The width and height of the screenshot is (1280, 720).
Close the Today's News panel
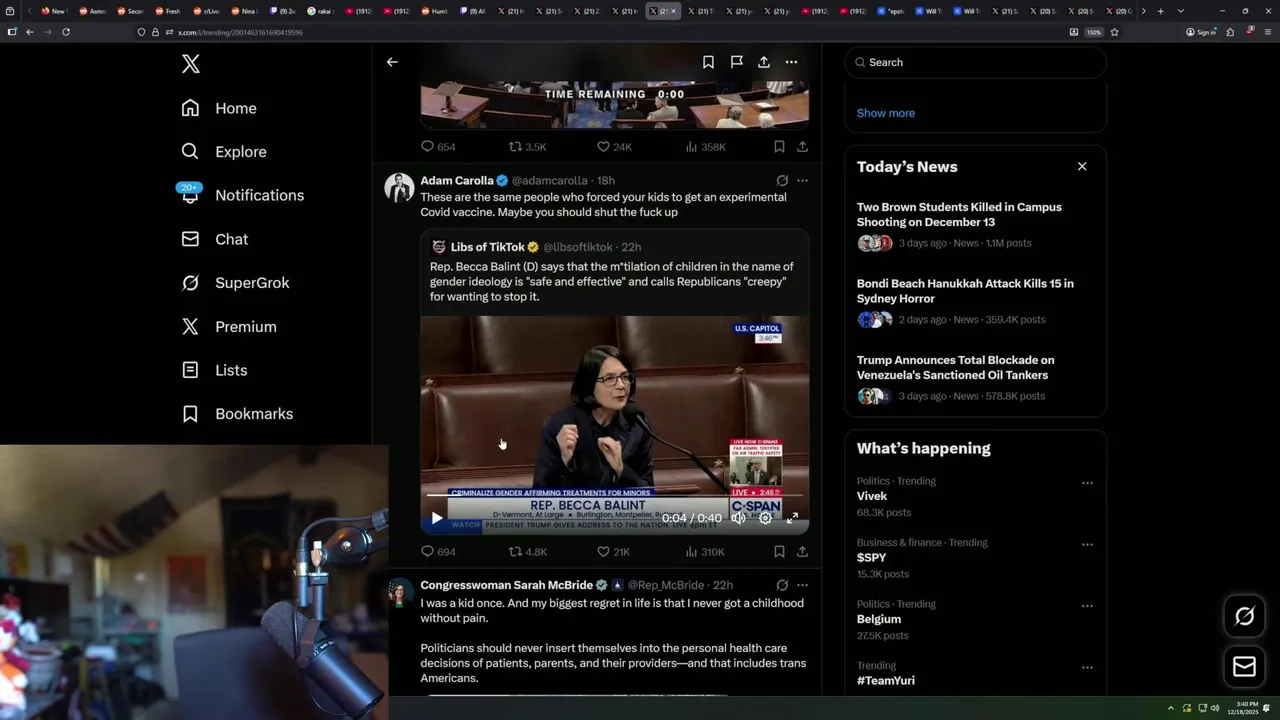point(1082,167)
